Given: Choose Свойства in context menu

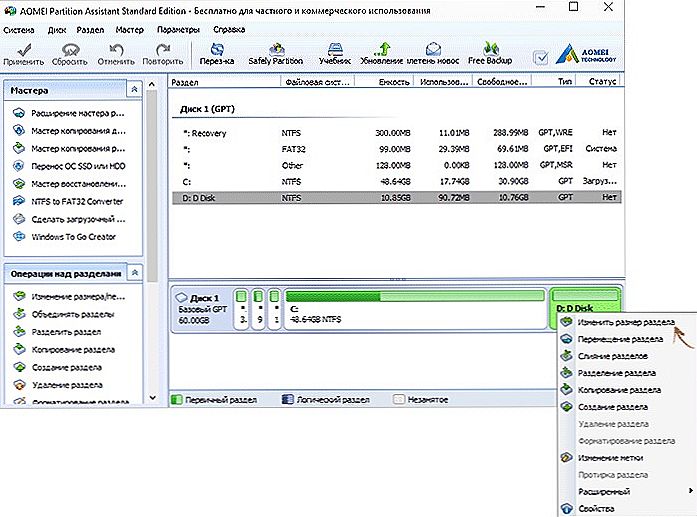Looking at the screenshot, I should tap(627, 509).
